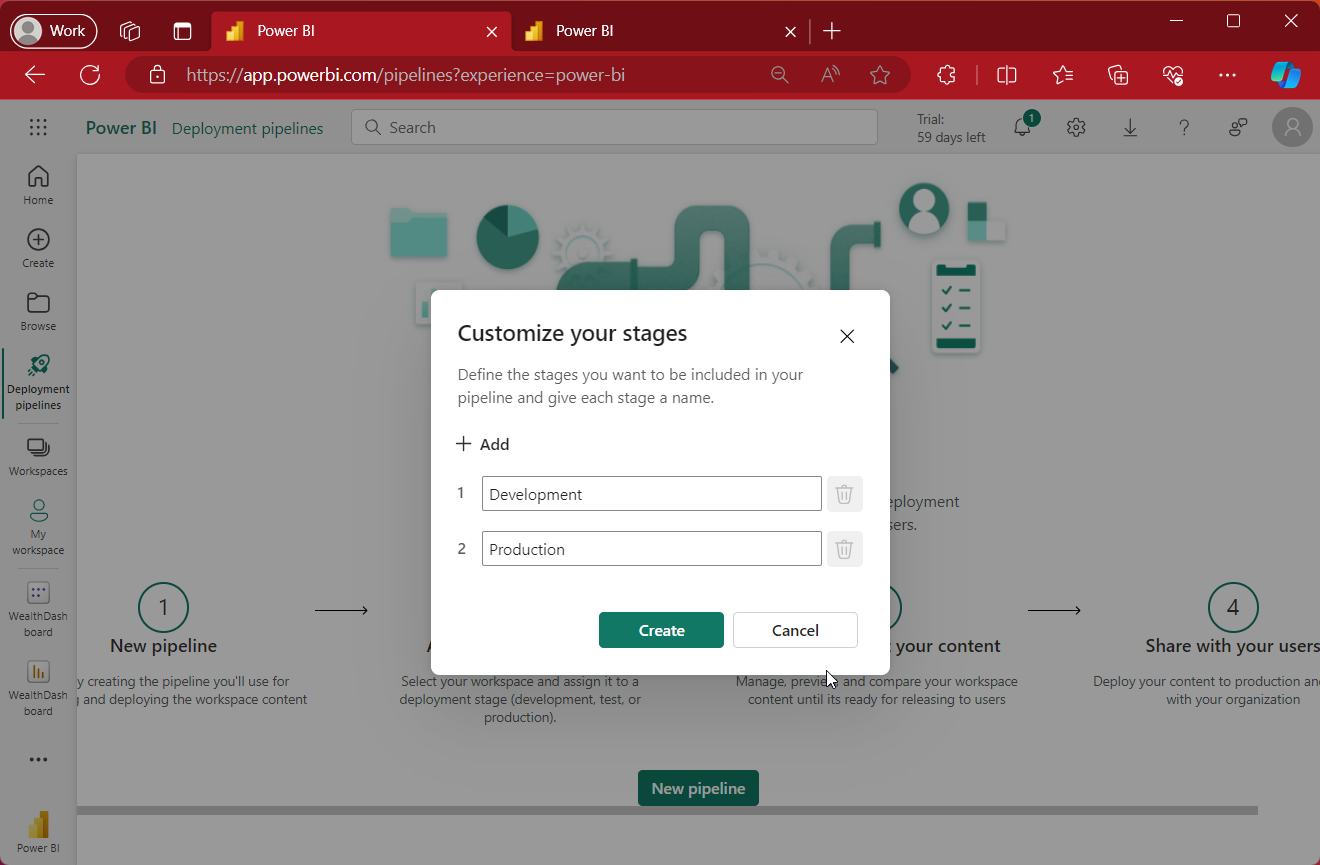The height and width of the screenshot is (865, 1320).
Task: Open the Workspaces panel
Action: tap(37, 453)
